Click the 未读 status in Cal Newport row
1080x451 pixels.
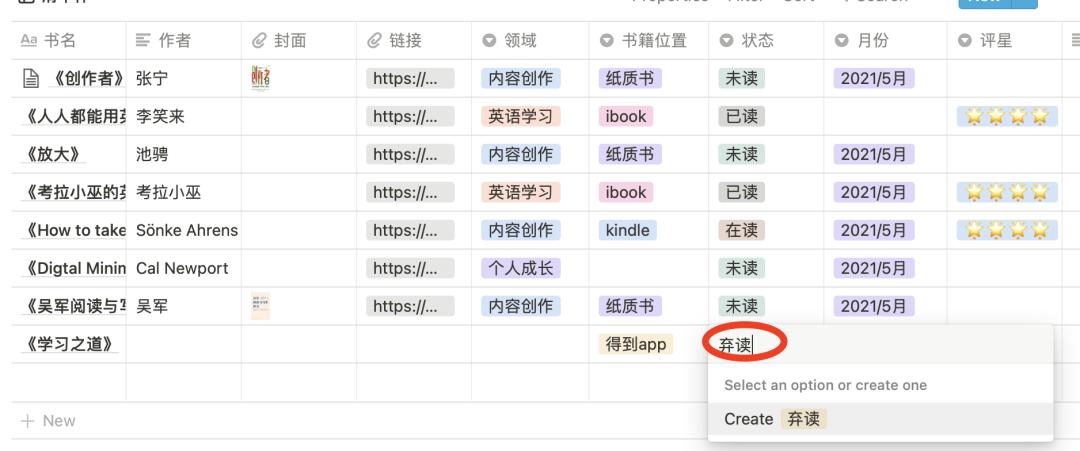coord(742,268)
